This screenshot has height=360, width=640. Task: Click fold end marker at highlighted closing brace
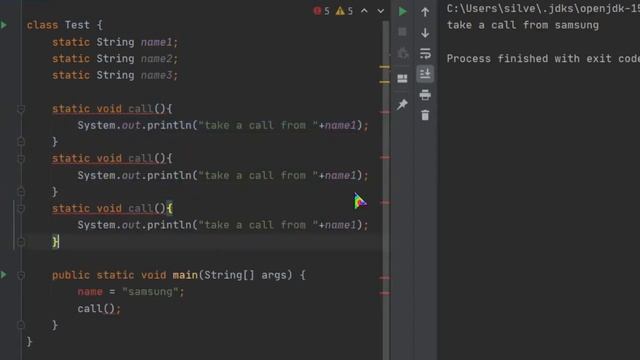[x=21, y=242]
